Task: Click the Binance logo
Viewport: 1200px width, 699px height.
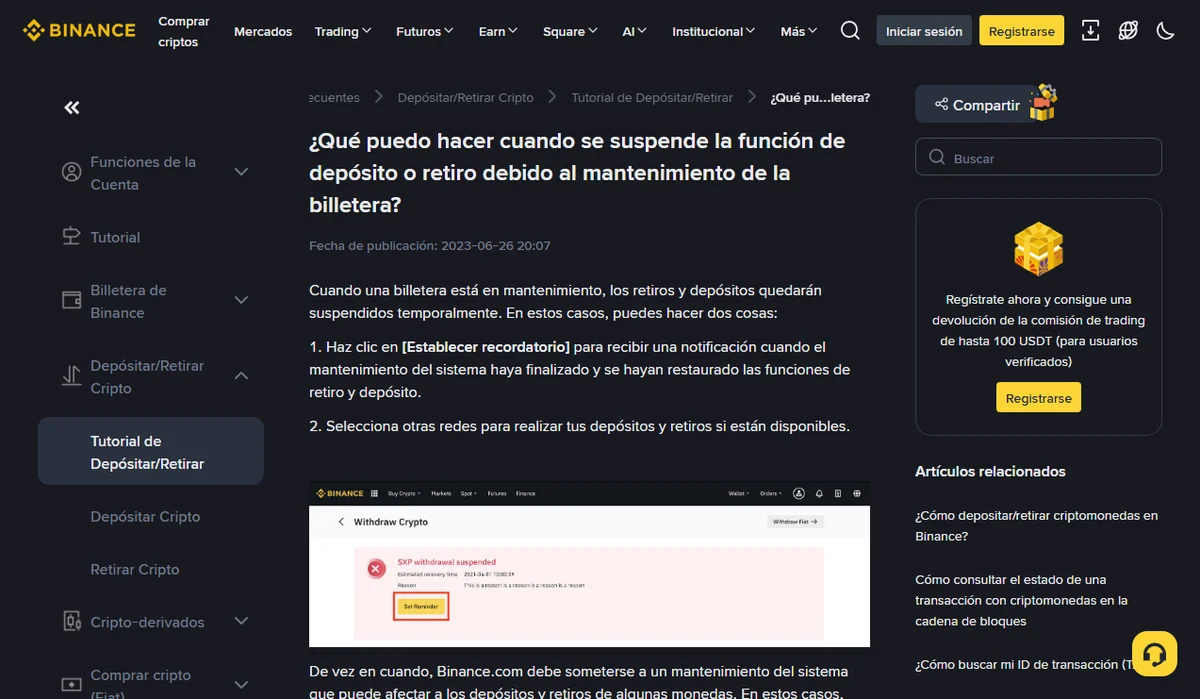Action: (x=79, y=30)
